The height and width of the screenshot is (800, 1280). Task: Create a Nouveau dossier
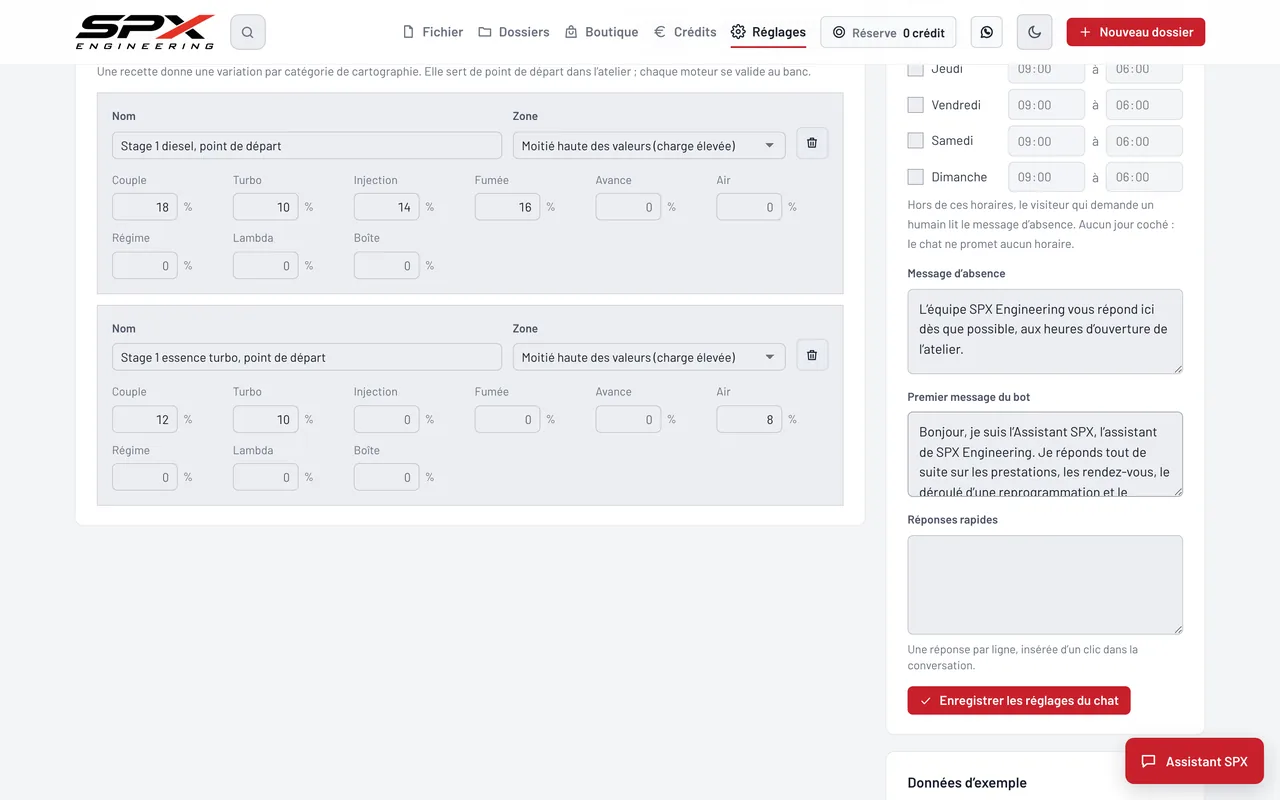click(x=1136, y=32)
